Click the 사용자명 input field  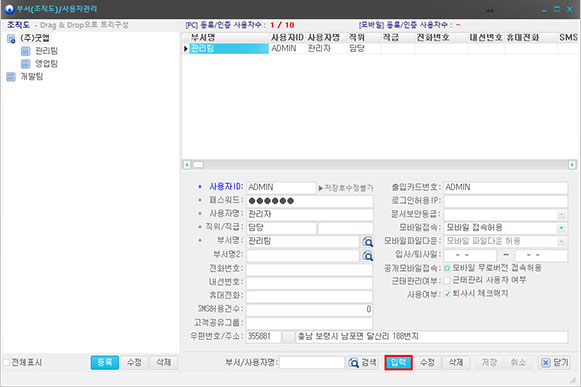(x=310, y=215)
